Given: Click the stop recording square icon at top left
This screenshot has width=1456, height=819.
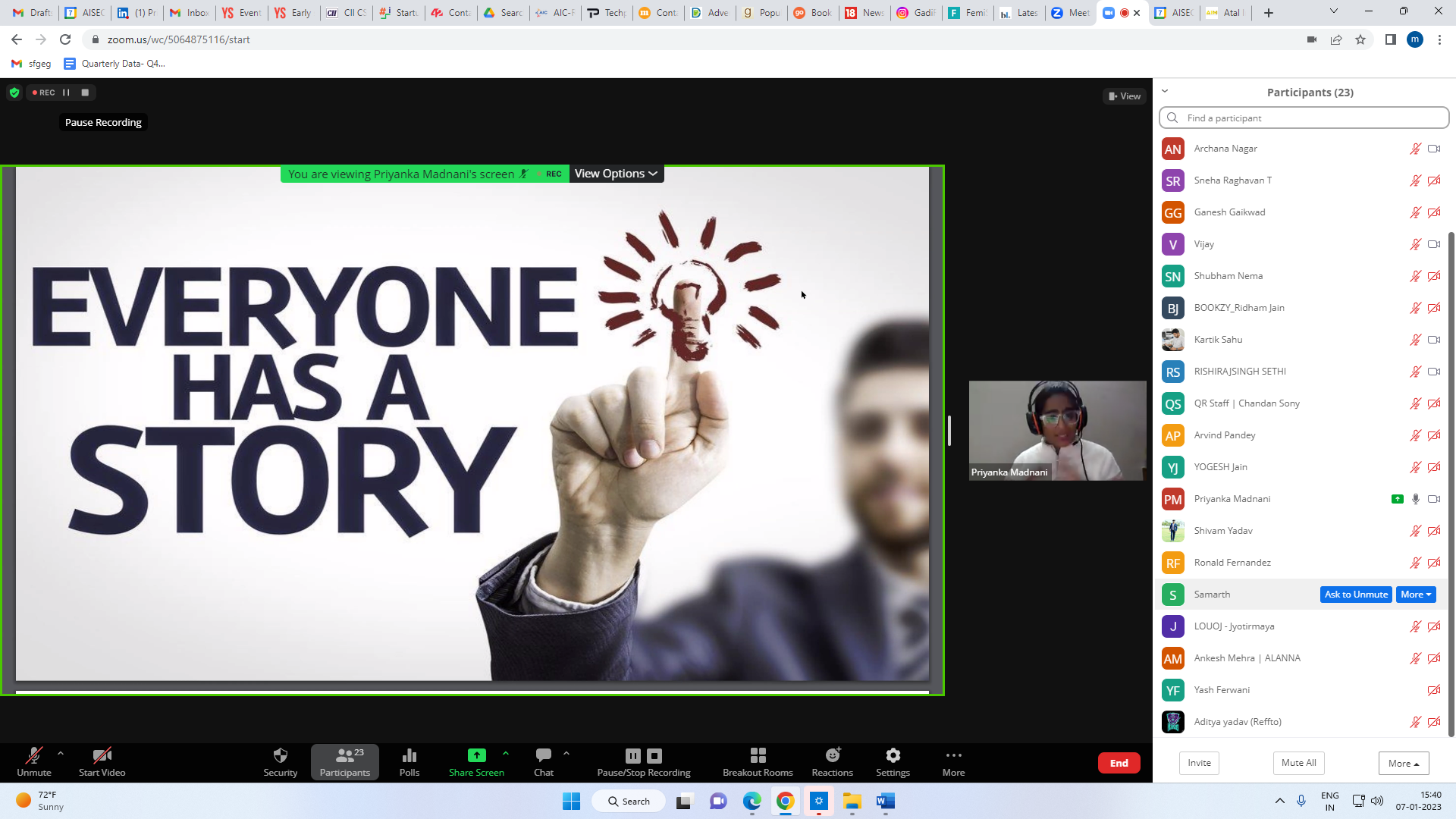Looking at the screenshot, I should pos(85,93).
